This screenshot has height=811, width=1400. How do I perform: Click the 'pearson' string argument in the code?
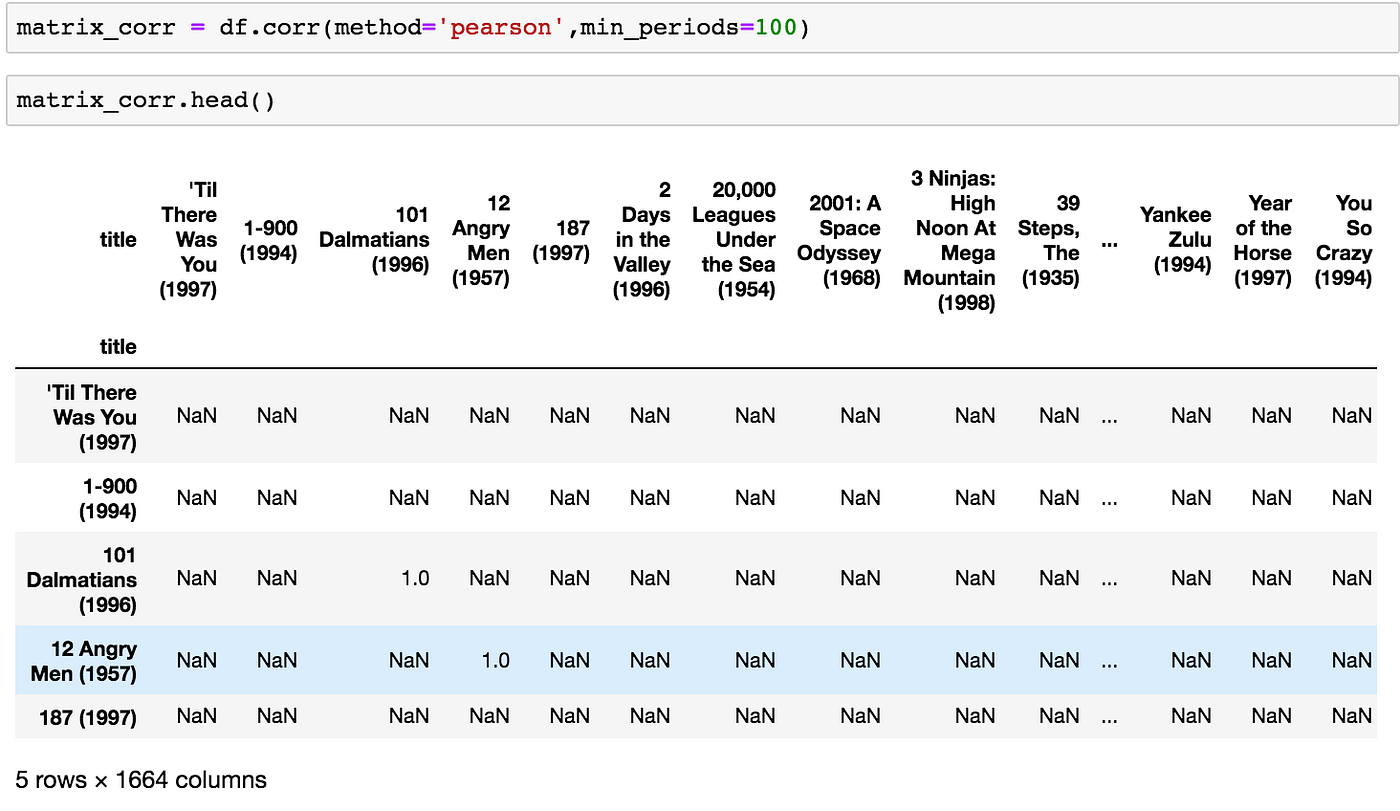(x=500, y=27)
